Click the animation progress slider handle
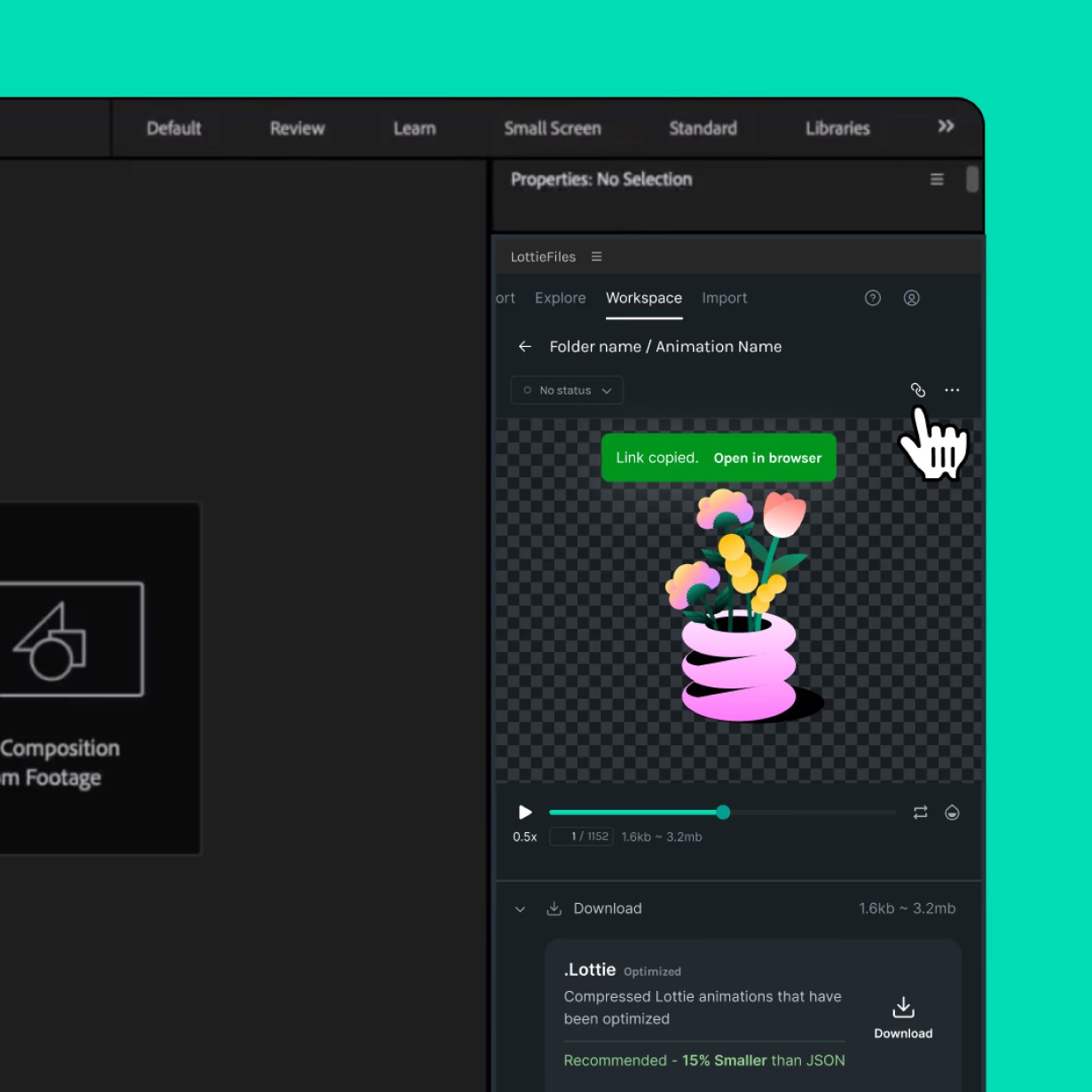 [723, 812]
